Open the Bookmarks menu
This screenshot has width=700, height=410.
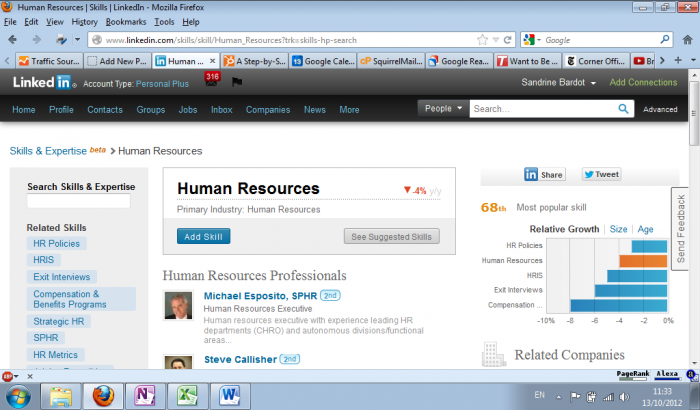126,22
